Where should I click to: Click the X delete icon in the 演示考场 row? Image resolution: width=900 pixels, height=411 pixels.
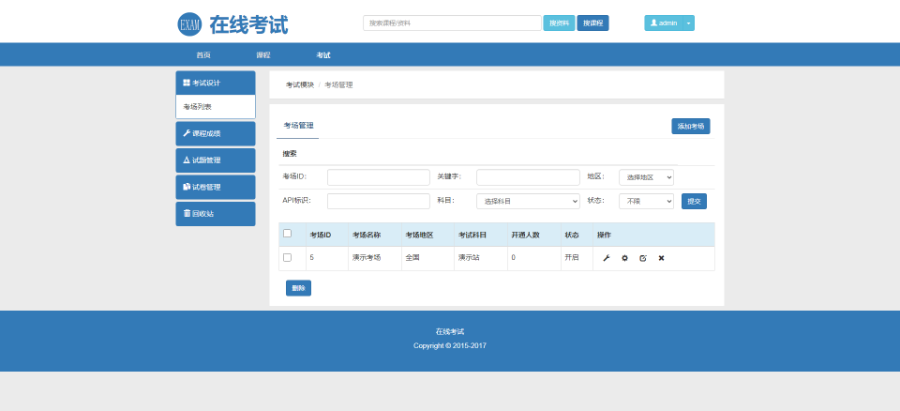(x=661, y=258)
